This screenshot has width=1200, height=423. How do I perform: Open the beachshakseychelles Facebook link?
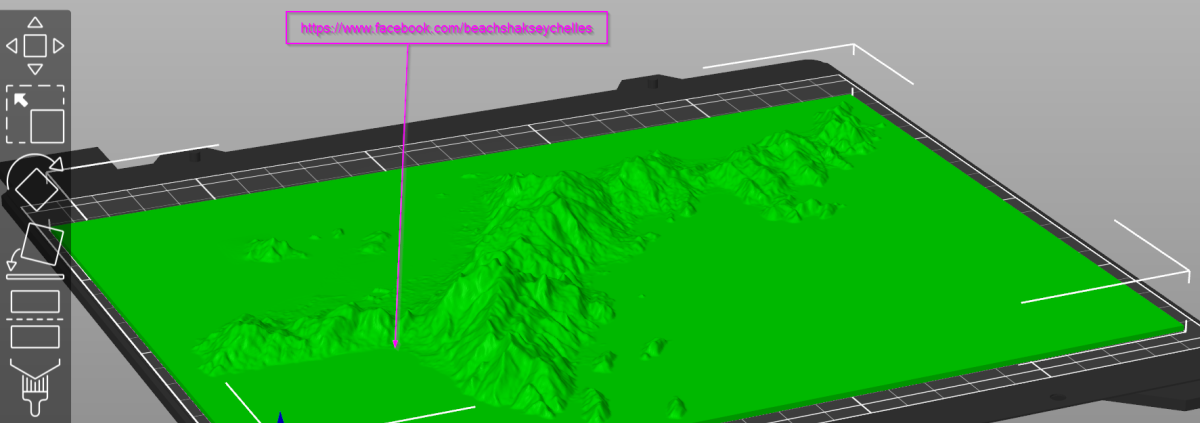(x=446, y=29)
